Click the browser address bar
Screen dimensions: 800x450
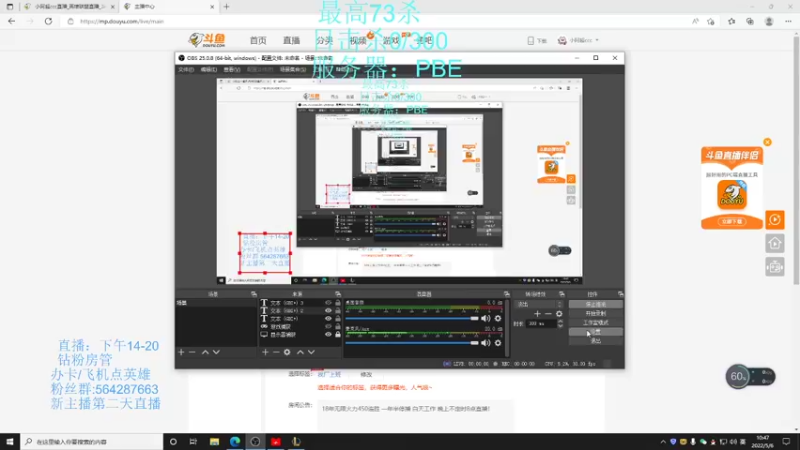point(378,21)
